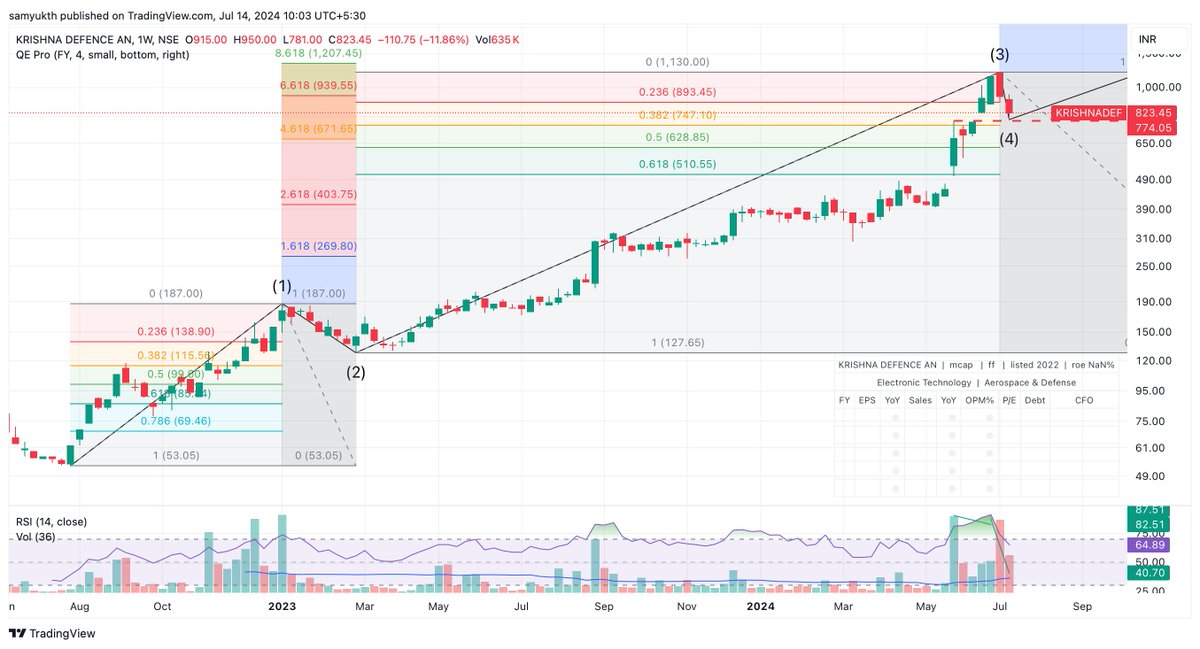Select the wave (2) label
The height and width of the screenshot is (649, 1200).
(356, 372)
